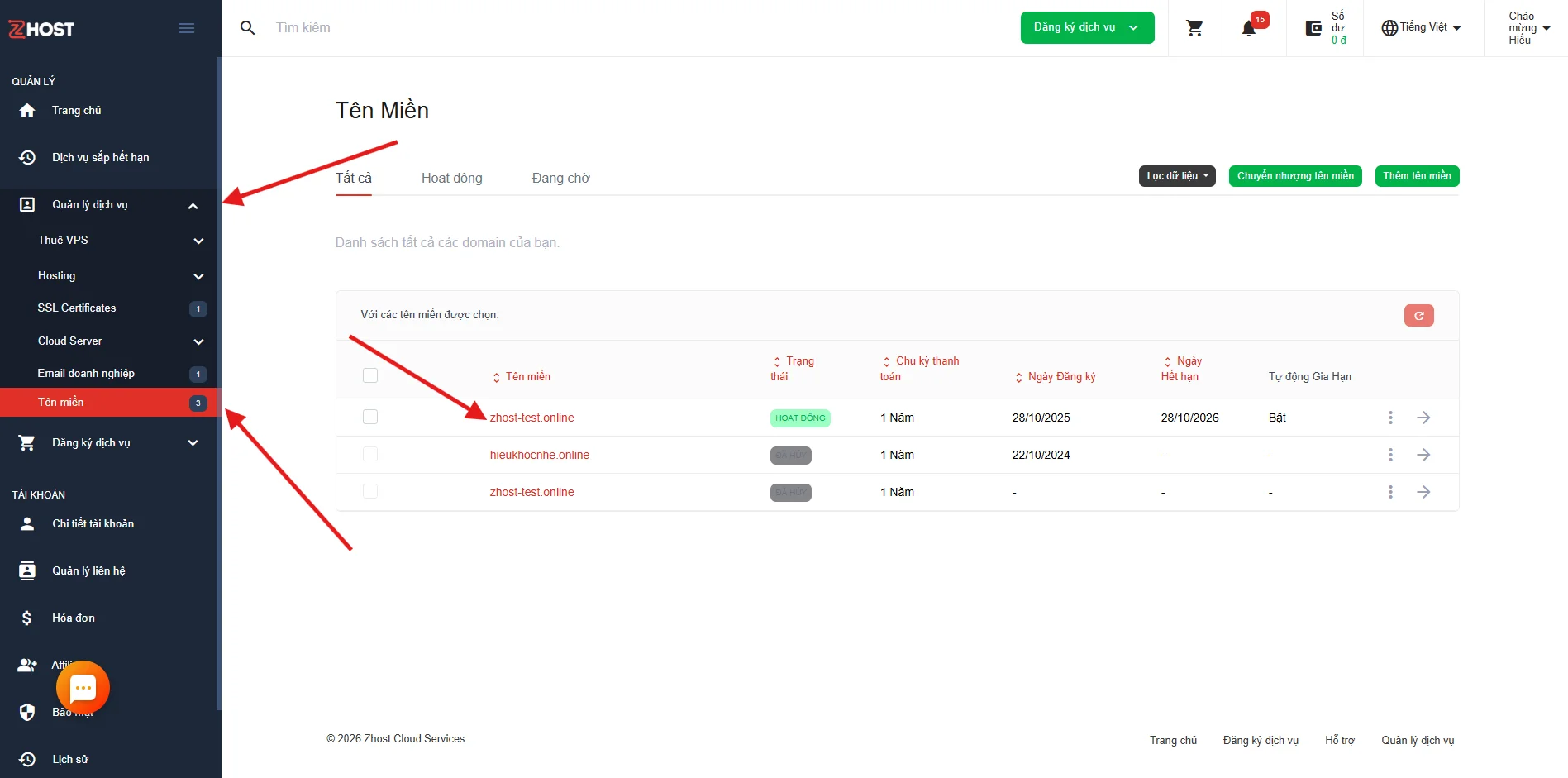1568x778 pixels.
Task: Click the globe language icon
Action: pyautogui.click(x=1389, y=28)
